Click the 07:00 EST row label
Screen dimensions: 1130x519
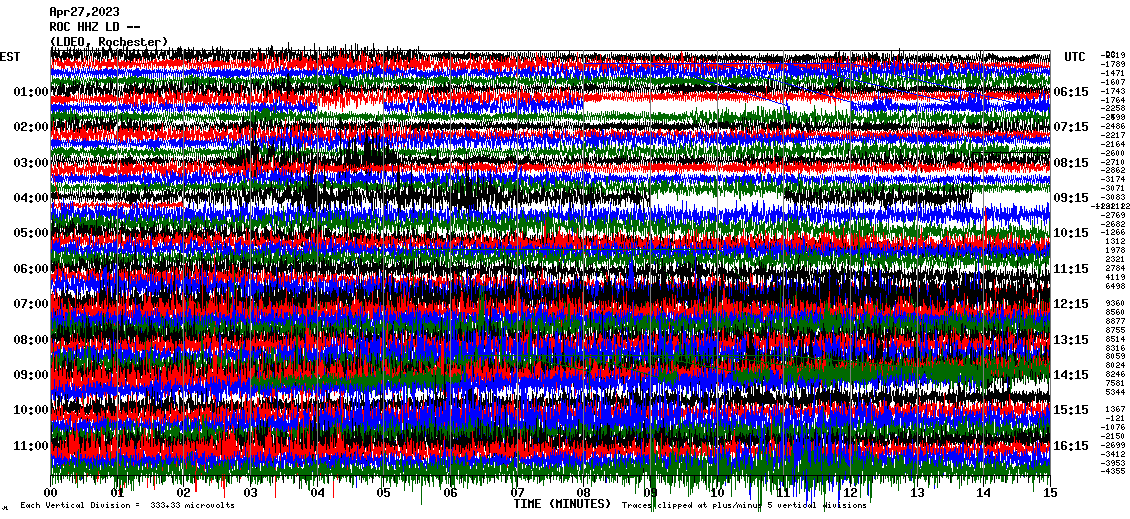click(x=31, y=304)
